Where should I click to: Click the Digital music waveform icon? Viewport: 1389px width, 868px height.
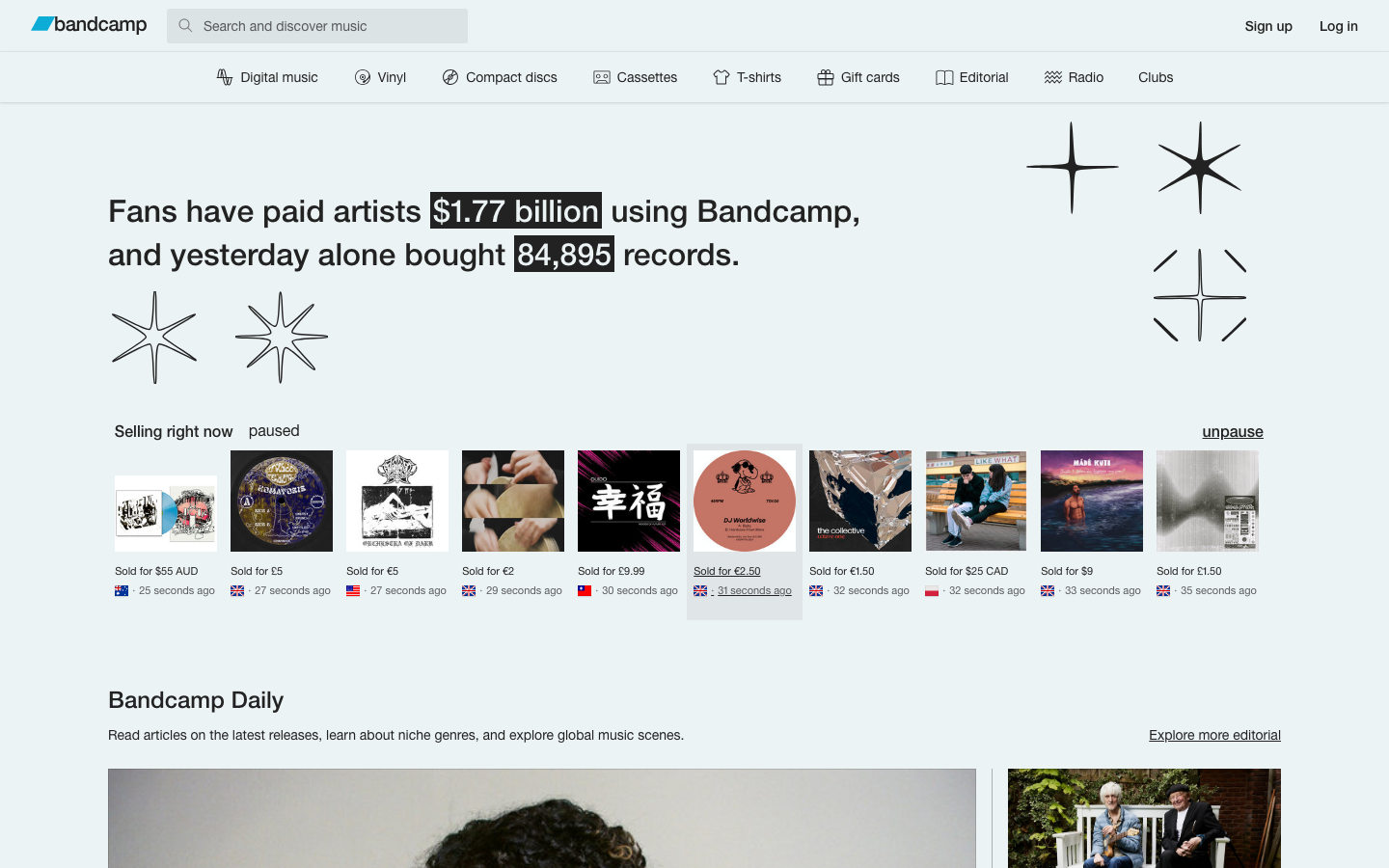click(225, 77)
